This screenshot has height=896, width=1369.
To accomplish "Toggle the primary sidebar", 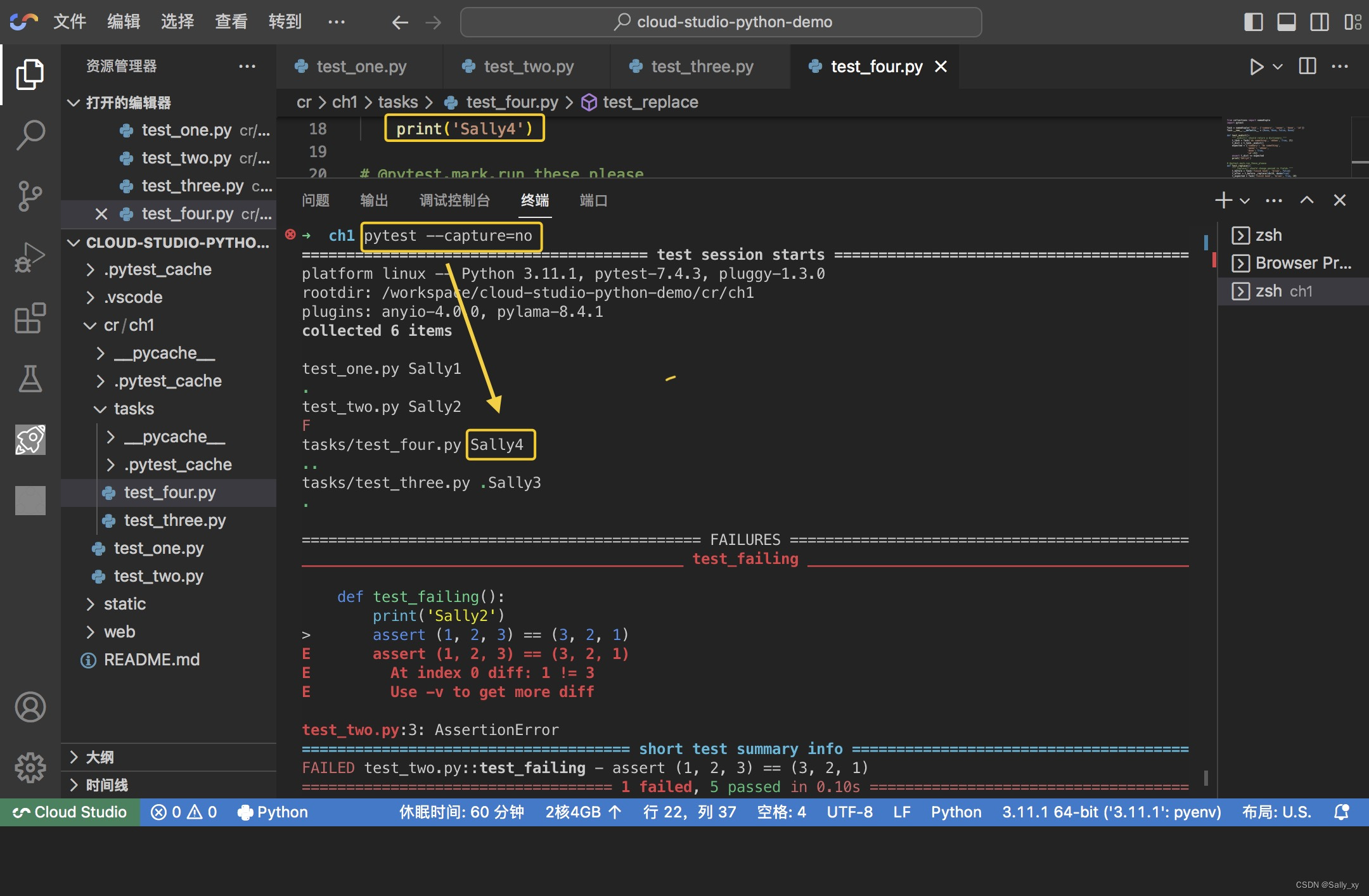I will (x=1254, y=22).
